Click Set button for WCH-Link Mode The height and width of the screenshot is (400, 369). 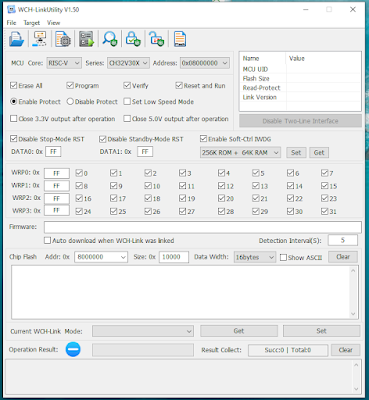tap(321, 331)
